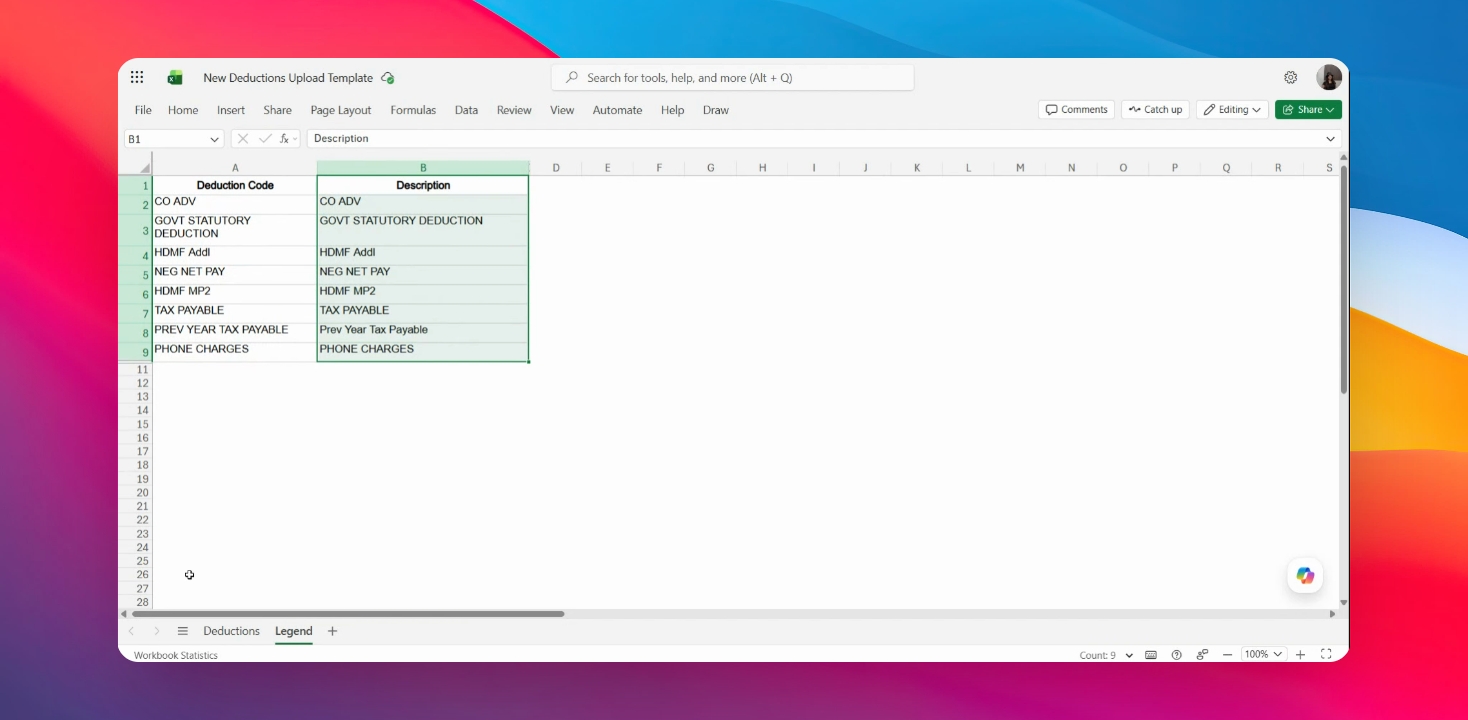Open the Editing mode dropdown
The height and width of the screenshot is (720, 1468).
1232,110
